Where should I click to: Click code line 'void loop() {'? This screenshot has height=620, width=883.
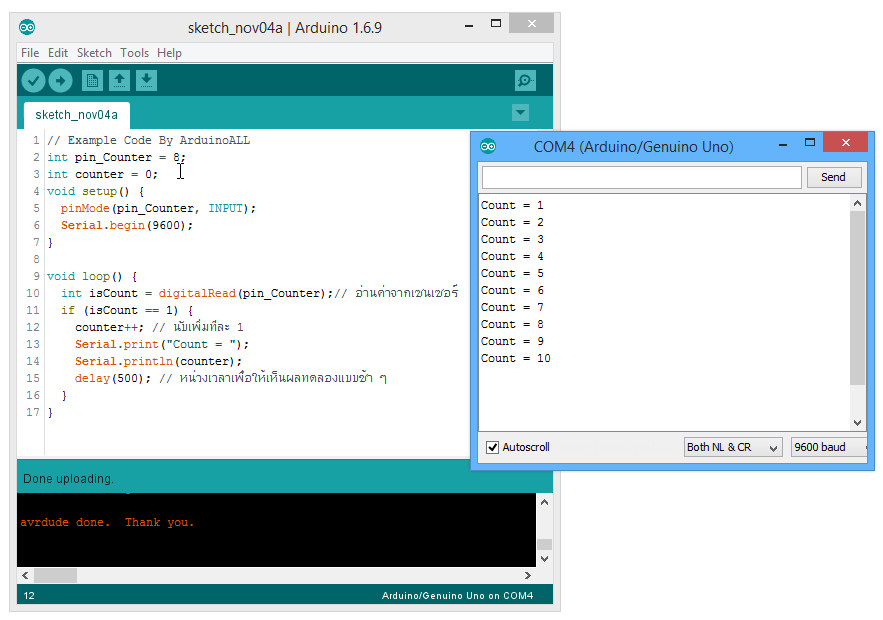point(92,276)
